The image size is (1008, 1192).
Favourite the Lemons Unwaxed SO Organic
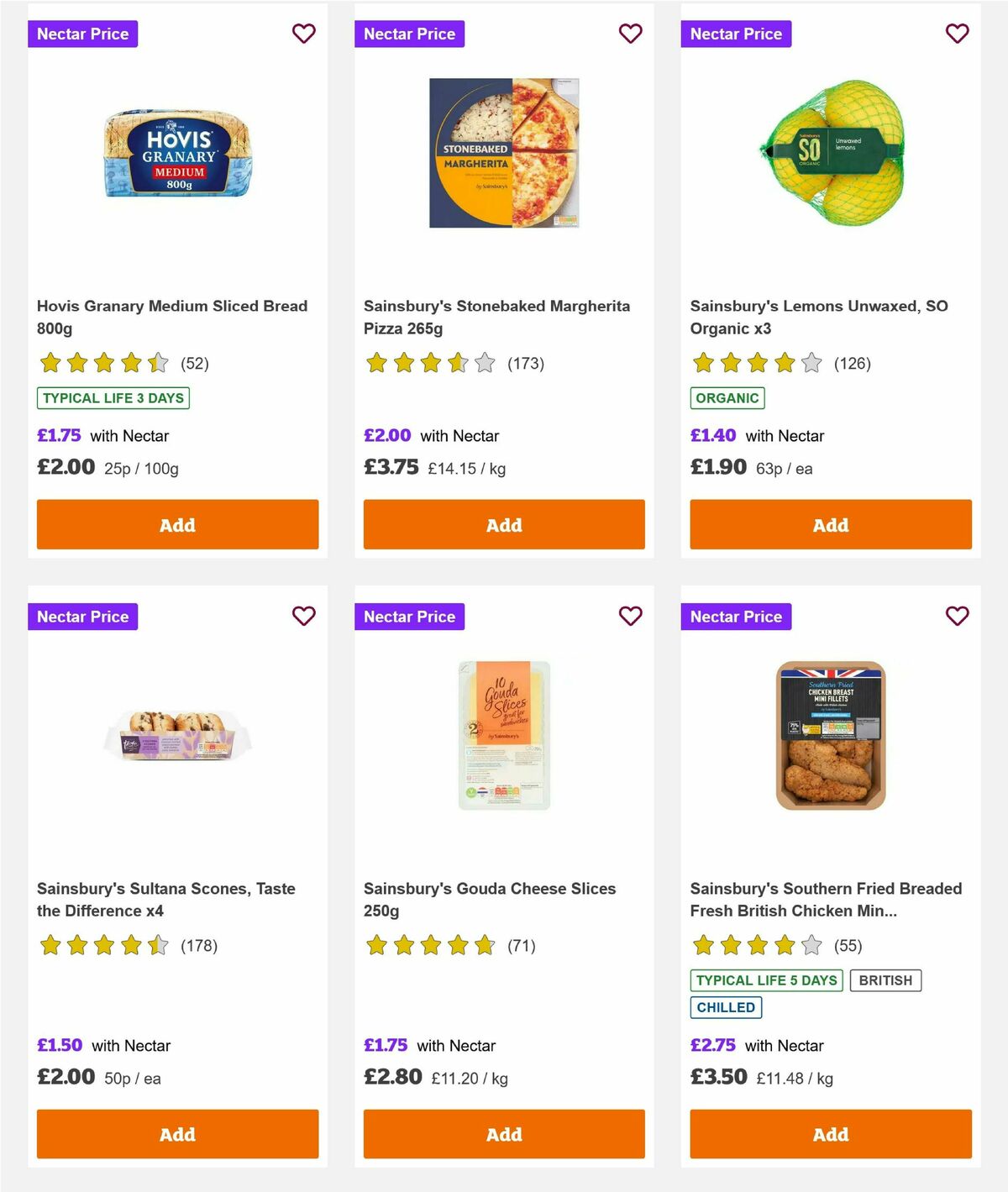coord(957,34)
